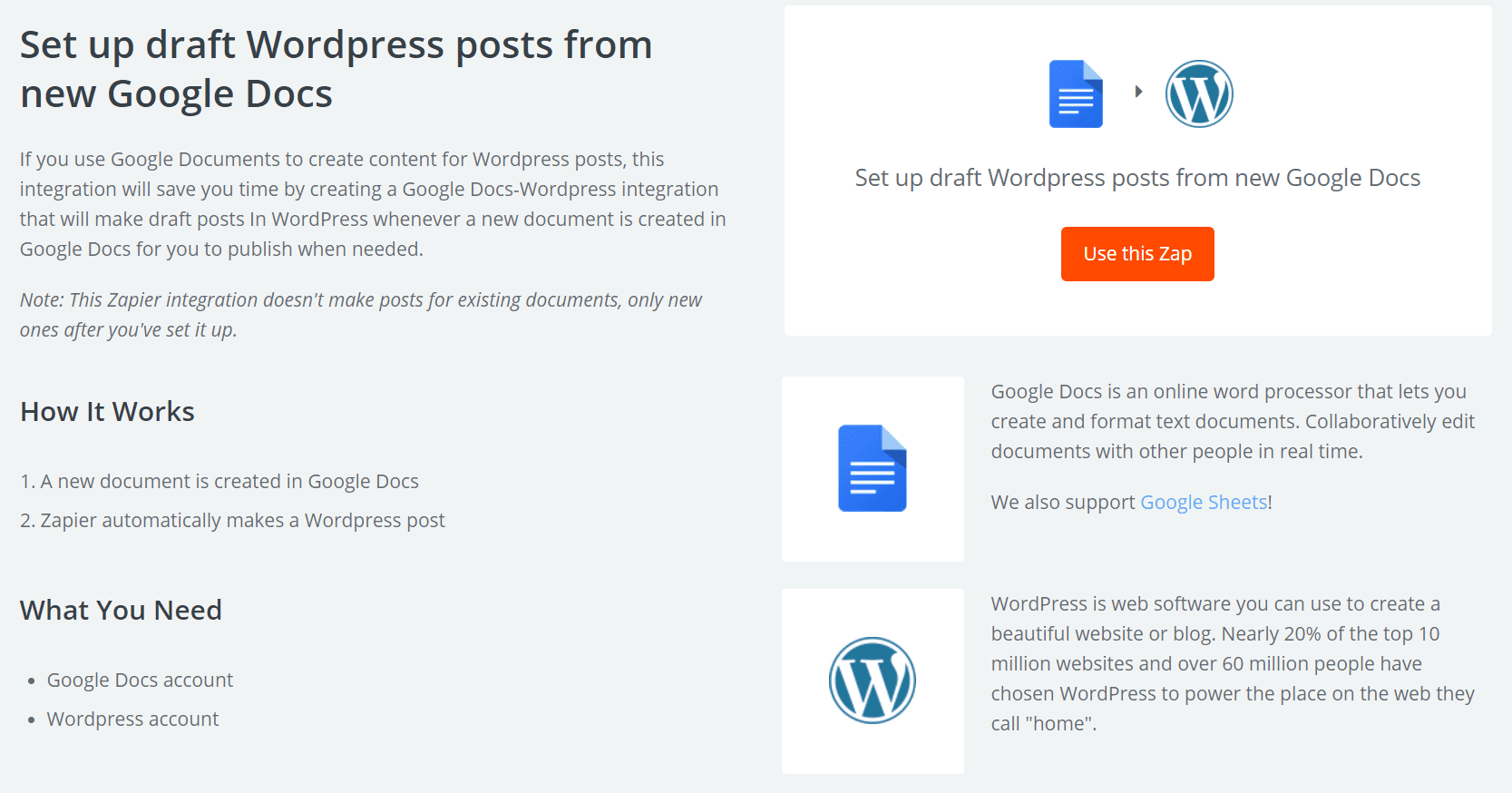Viewport: 1512px width, 793px height.
Task: Click the large WordPress logo tile
Action: (873, 681)
